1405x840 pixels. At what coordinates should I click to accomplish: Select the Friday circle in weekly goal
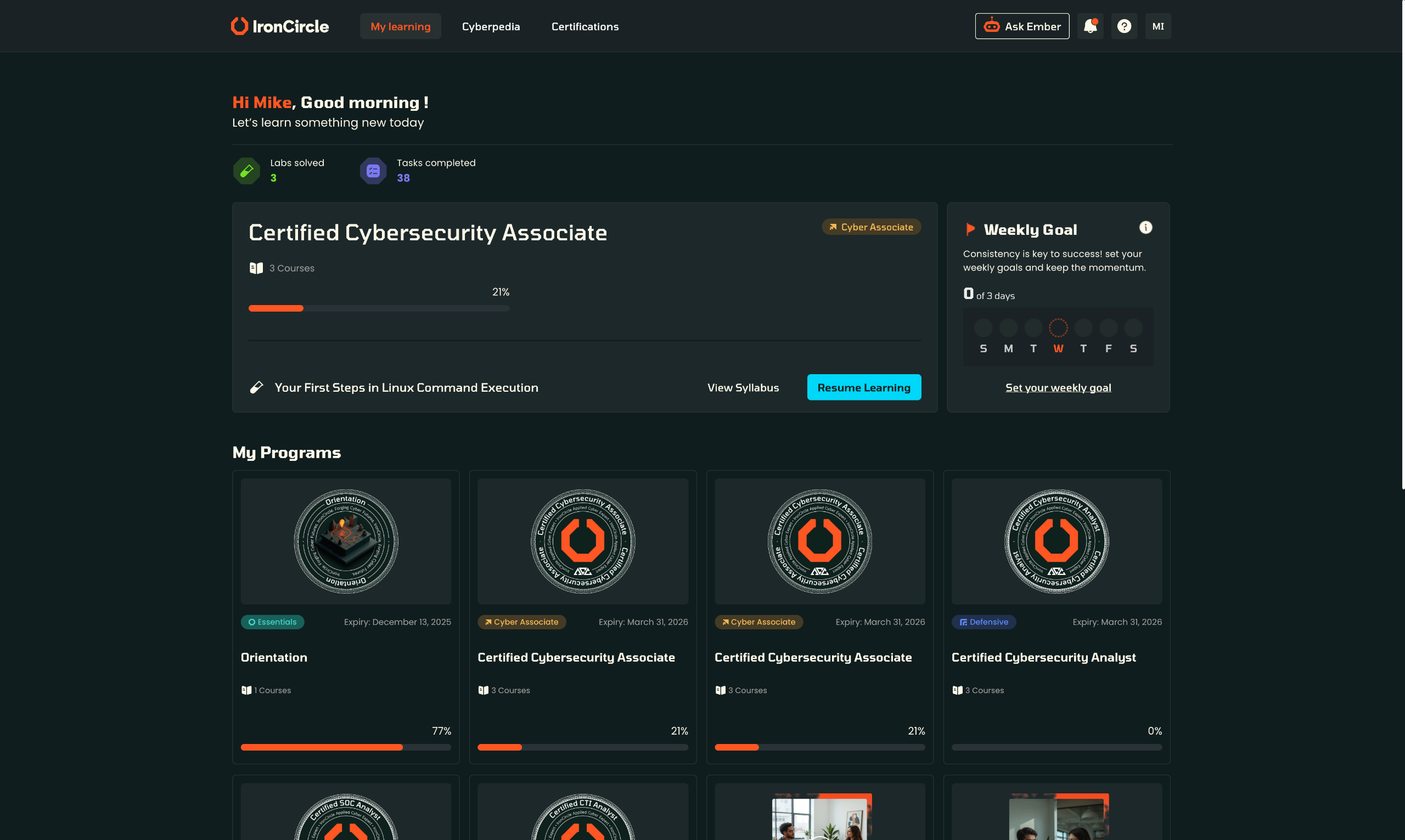click(x=1108, y=328)
